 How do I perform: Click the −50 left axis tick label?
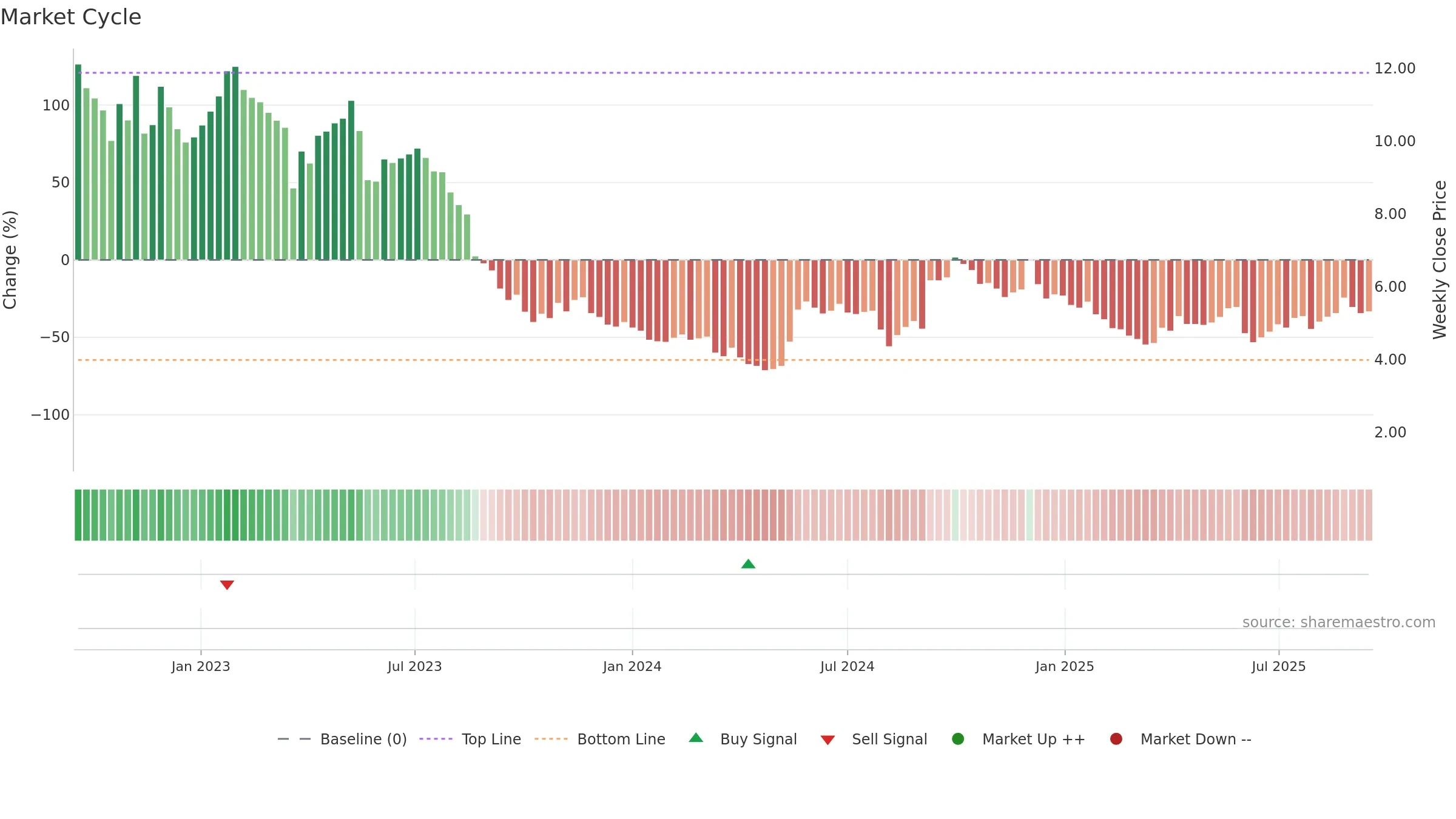pyautogui.click(x=55, y=337)
